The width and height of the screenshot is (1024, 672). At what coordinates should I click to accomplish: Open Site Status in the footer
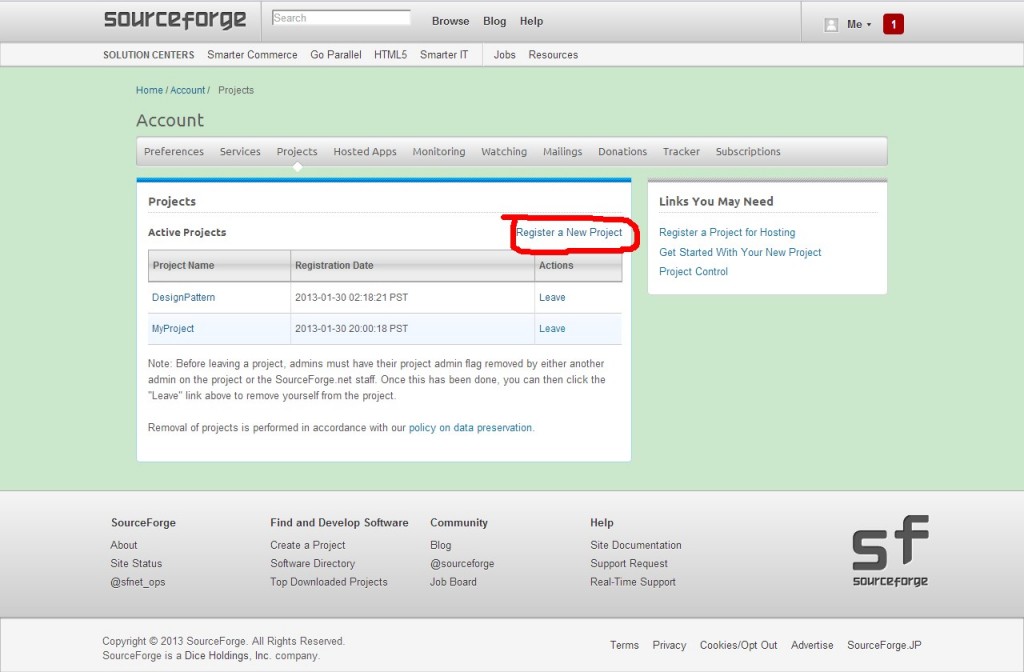136,564
